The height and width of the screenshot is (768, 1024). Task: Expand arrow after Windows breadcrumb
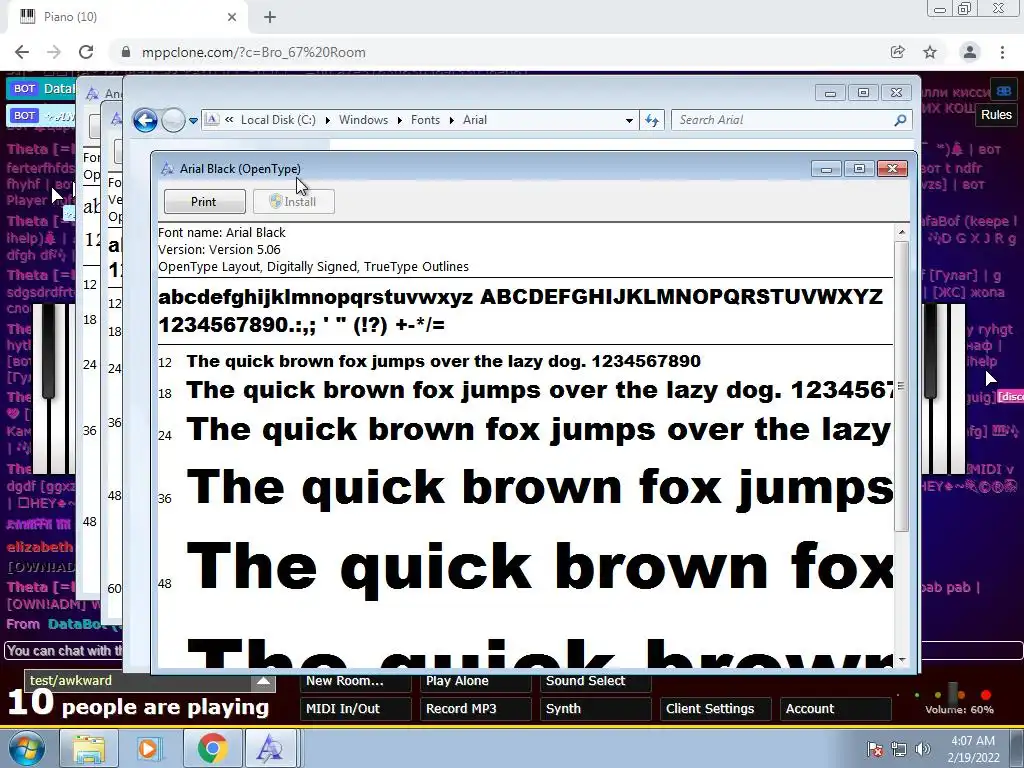coord(399,120)
